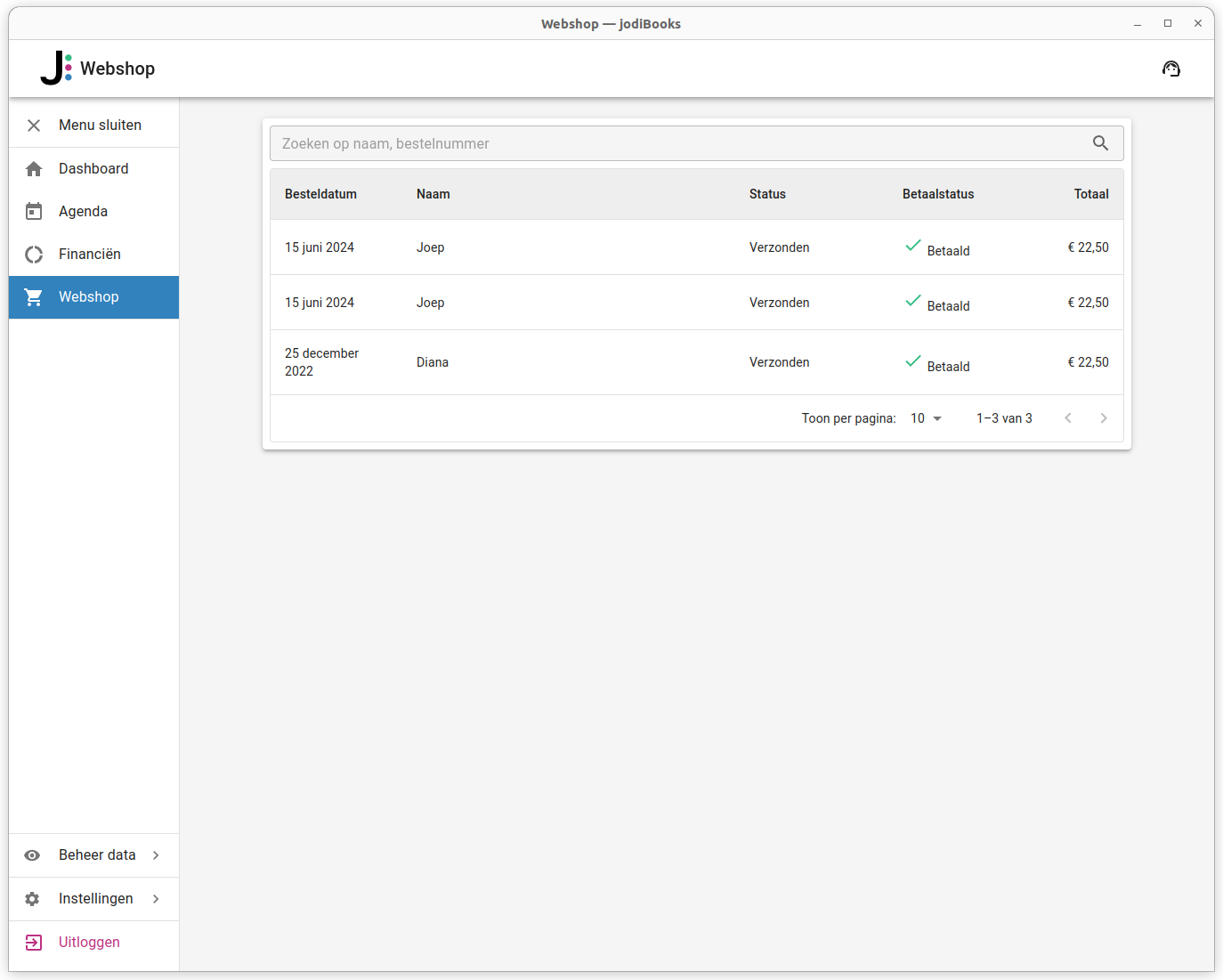Open Beheer data menu label
Image resolution: width=1223 pixels, height=980 pixels.
pos(97,855)
